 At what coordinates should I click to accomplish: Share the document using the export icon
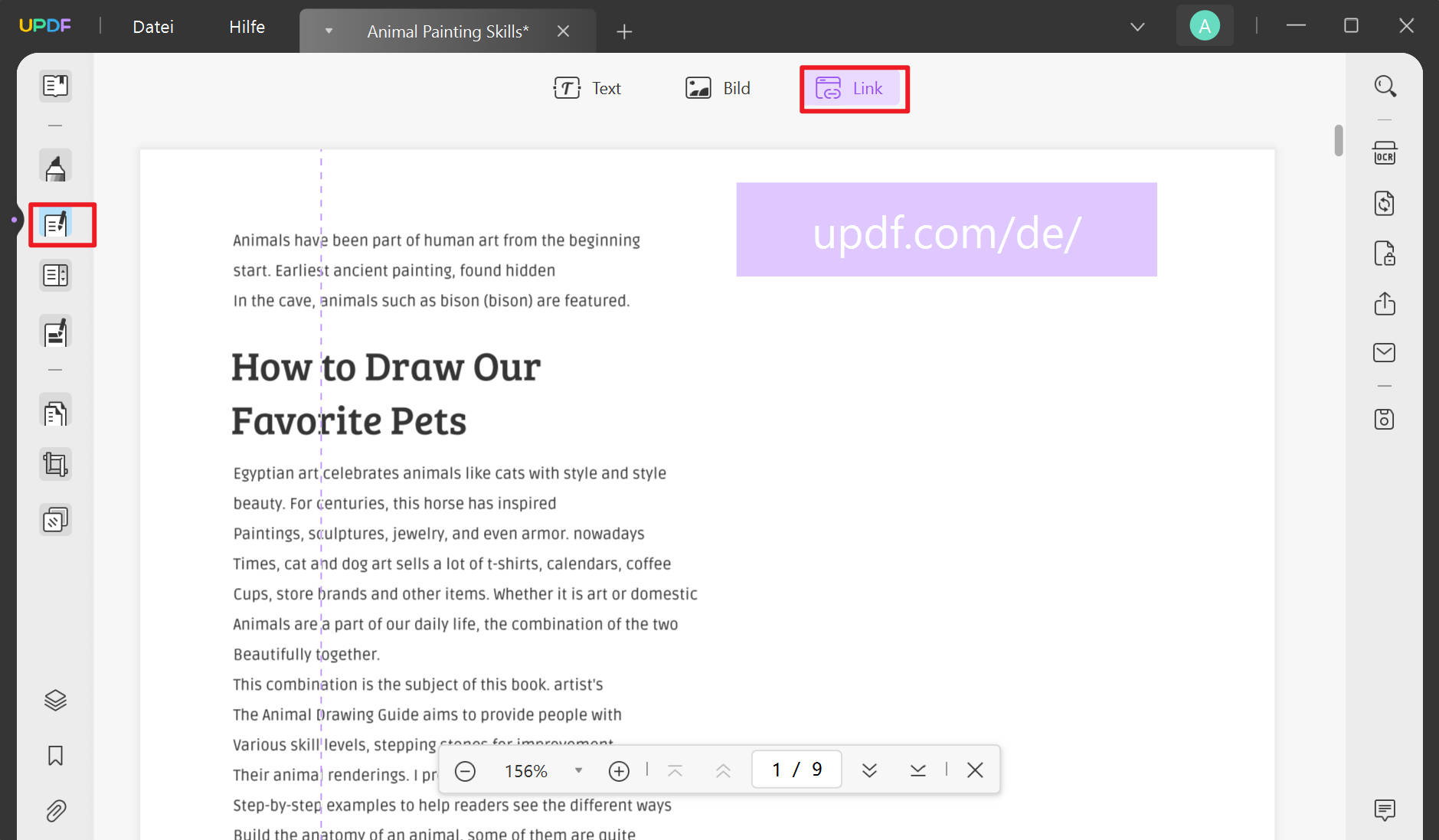click(x=1385, y=304)
